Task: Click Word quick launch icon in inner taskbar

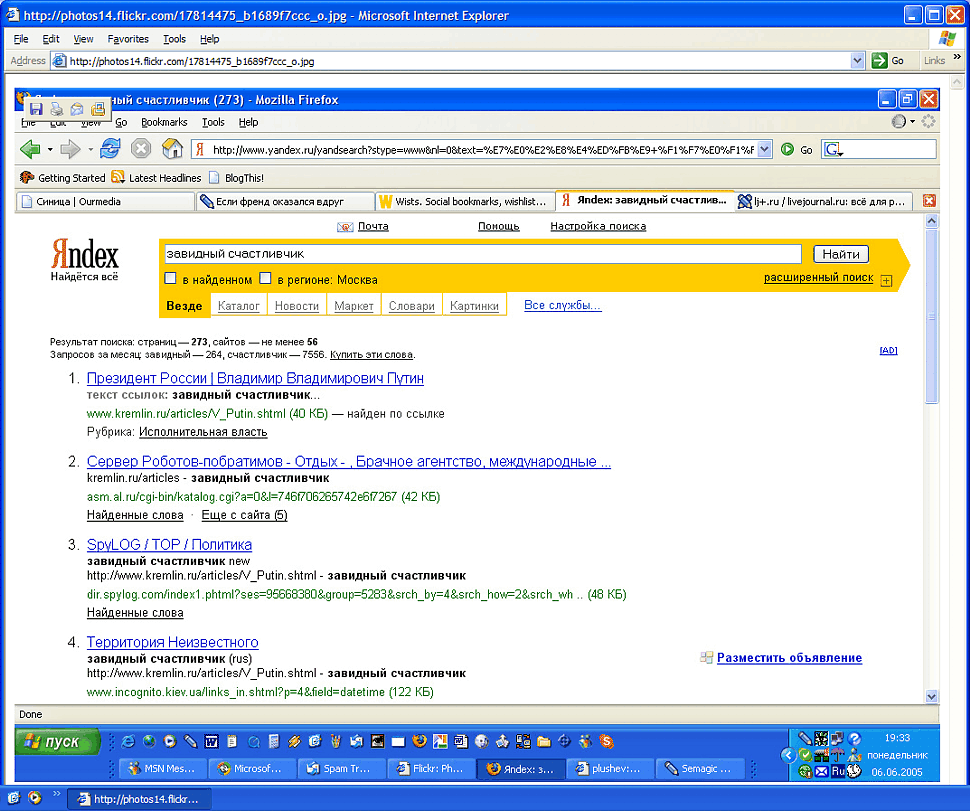Action: [211, 741]
